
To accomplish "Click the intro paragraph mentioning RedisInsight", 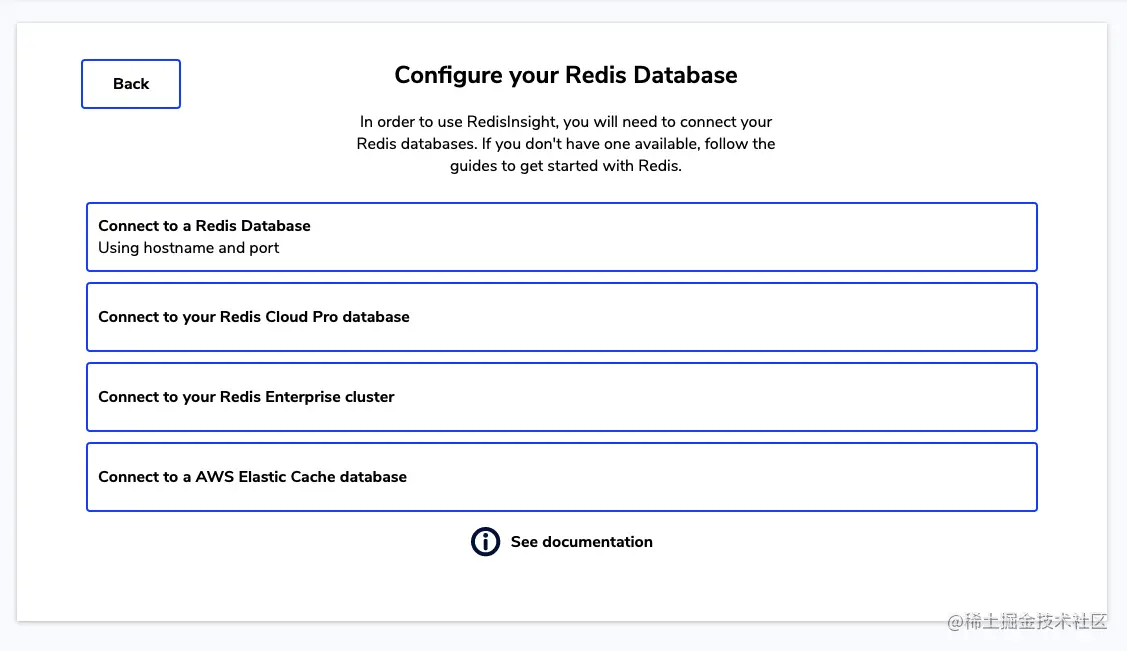I will coord(566,144).
